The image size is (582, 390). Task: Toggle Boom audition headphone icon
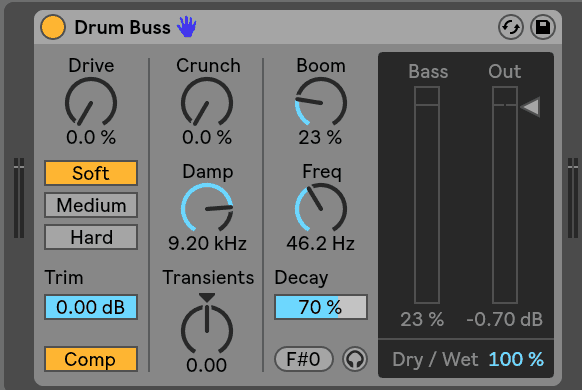point(355,359)
